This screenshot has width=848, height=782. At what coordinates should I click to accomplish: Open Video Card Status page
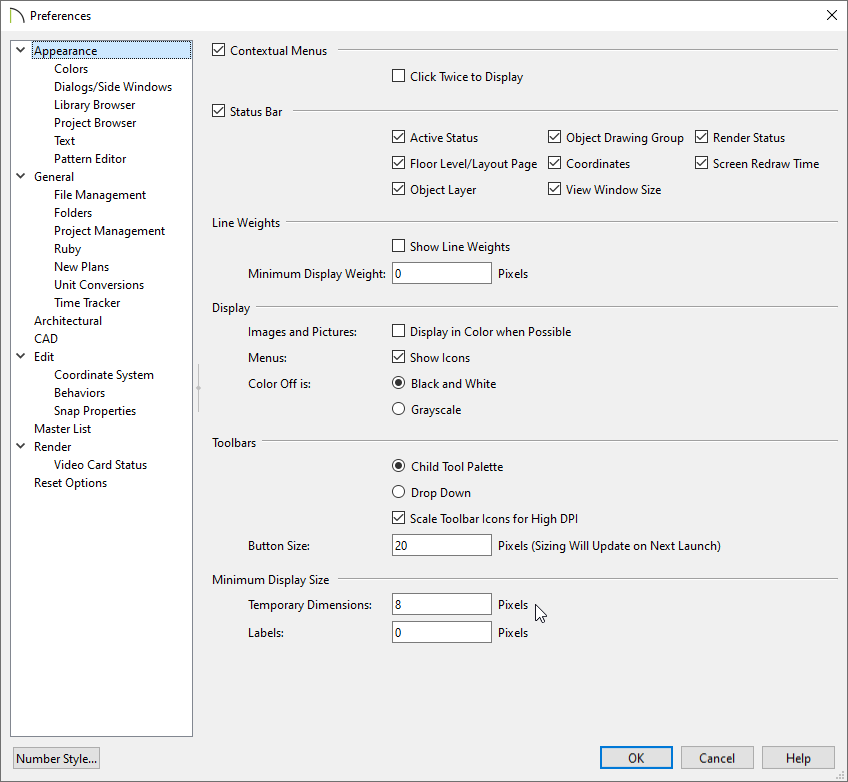pos(100,465)
